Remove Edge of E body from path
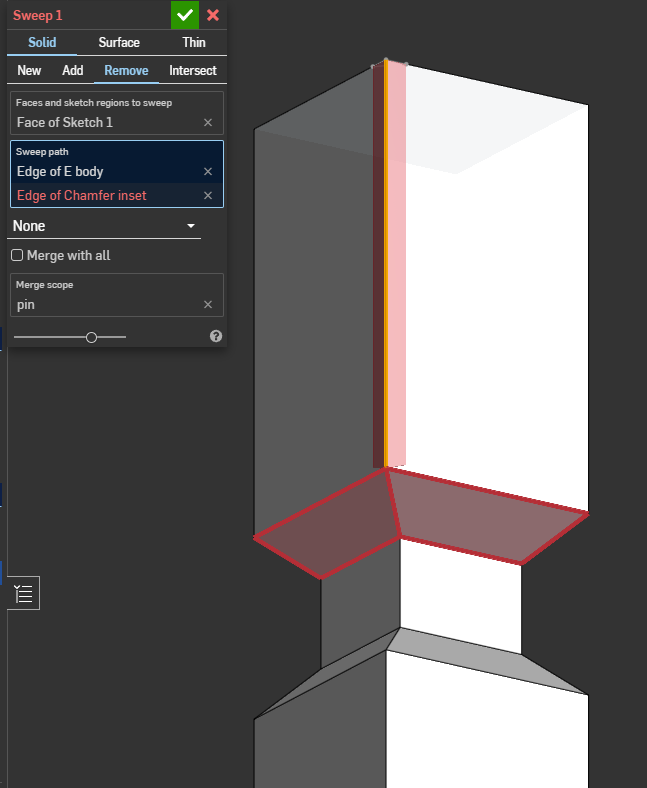The width and height of the screenshot is (647, 788). click(208, 171)
